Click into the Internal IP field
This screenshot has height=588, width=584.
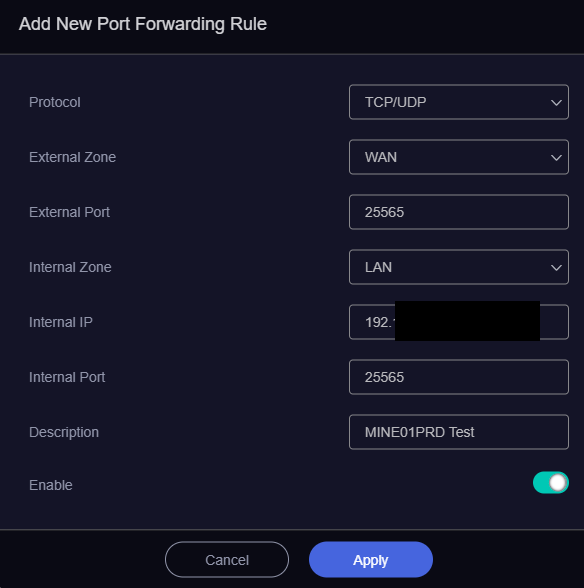click(x=459, y=322)
